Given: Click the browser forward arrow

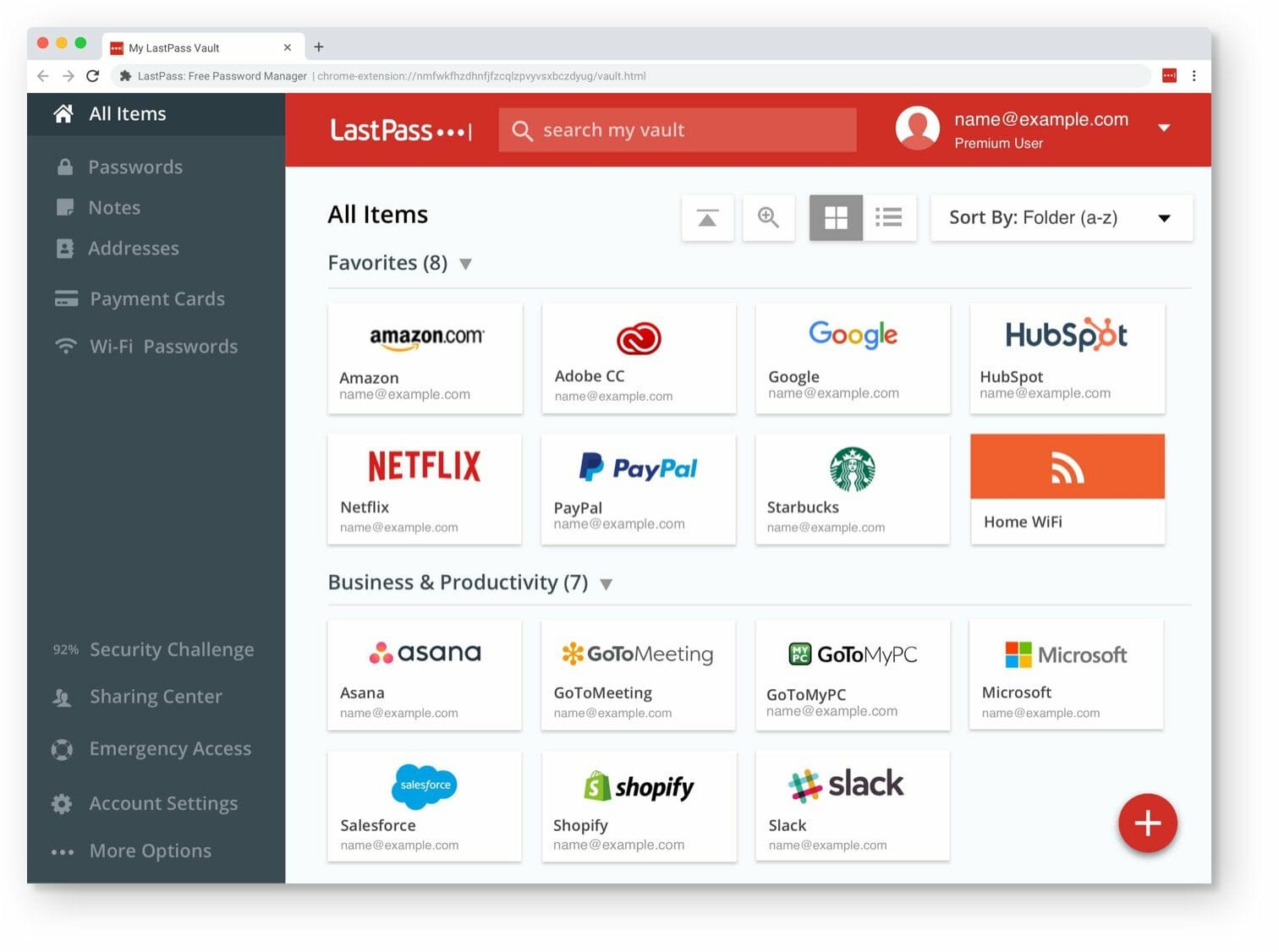Looking at the screenshot, I should tap(68, 75).
